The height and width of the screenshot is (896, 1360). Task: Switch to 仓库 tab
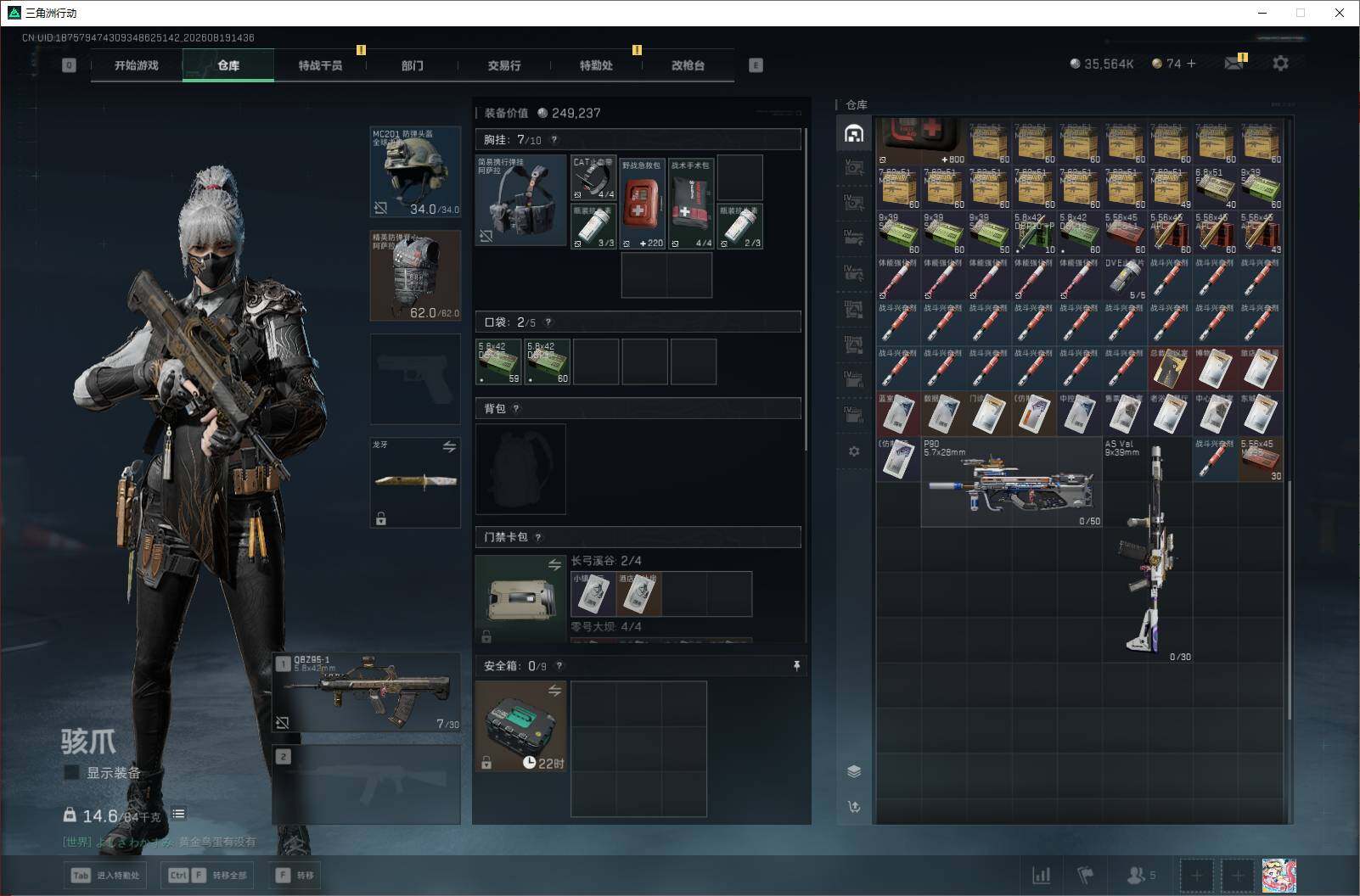(x=228, y=65)
